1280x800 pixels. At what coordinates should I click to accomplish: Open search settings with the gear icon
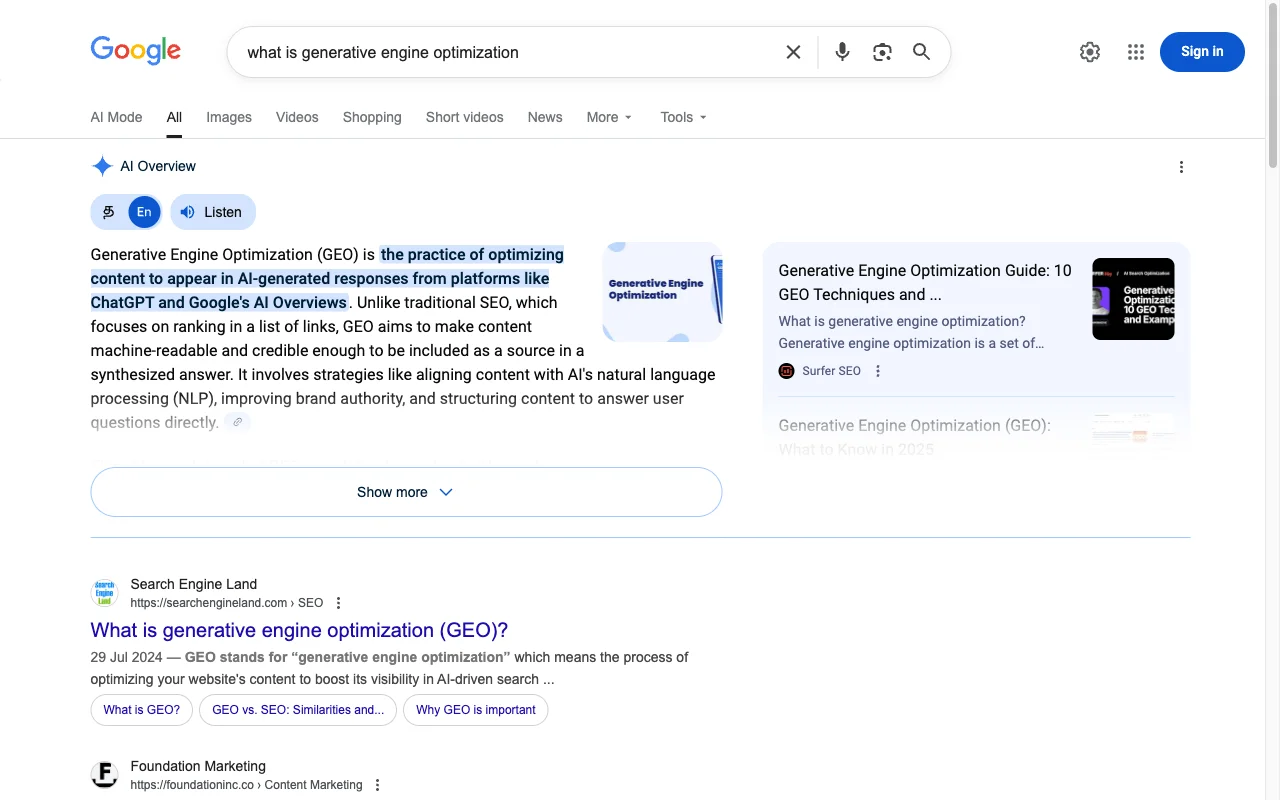pyautogui.click(x=1089, y=51)
